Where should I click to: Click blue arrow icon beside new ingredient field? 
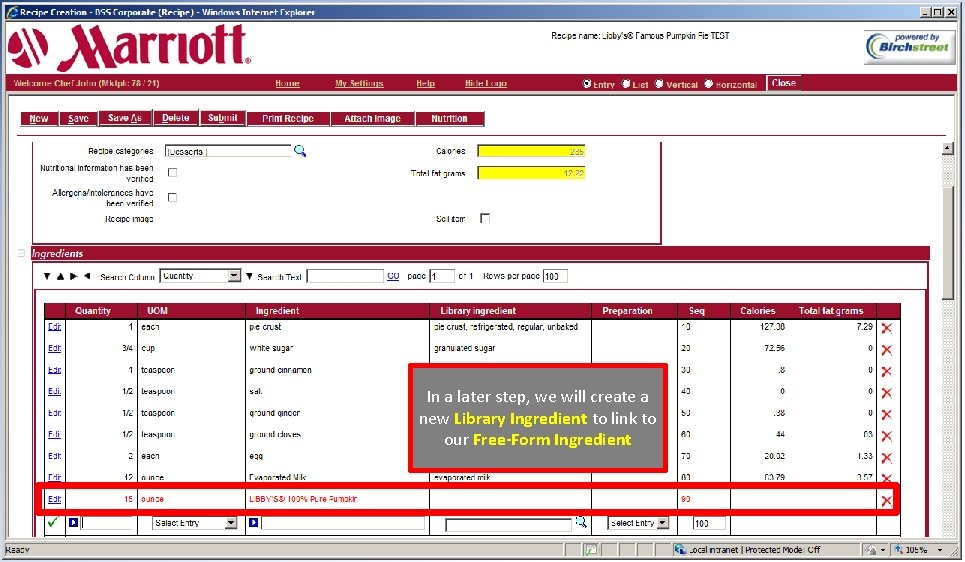(x=253, y=523)
